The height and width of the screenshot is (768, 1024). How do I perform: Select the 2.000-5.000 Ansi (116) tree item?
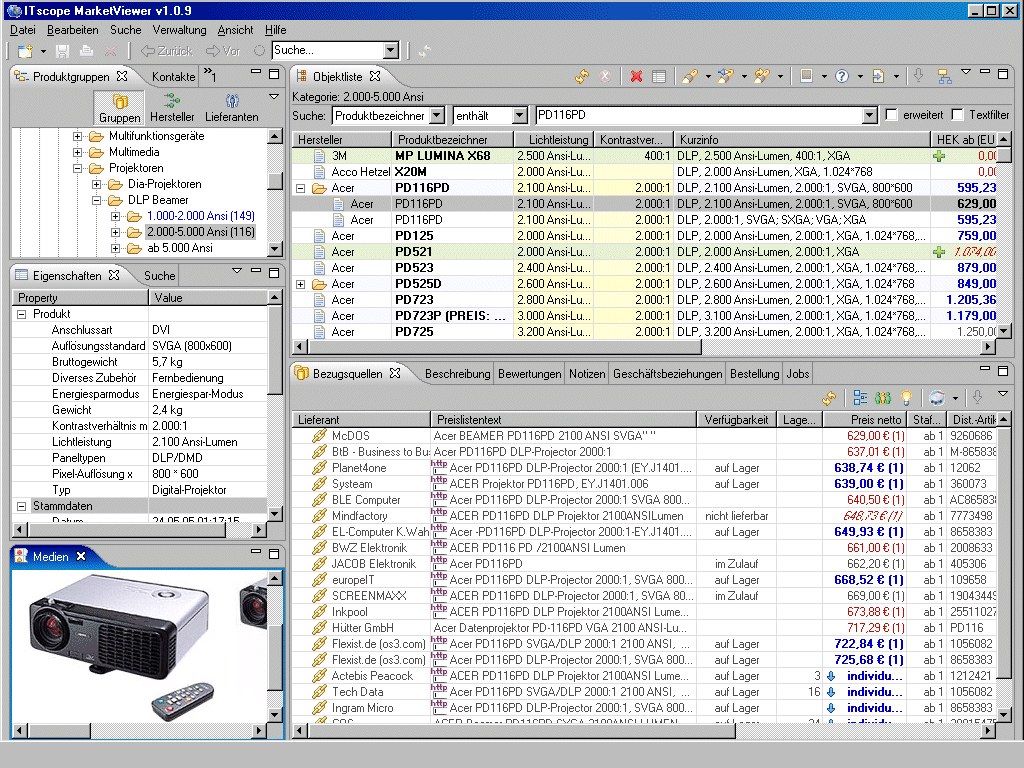pos(200,232)
